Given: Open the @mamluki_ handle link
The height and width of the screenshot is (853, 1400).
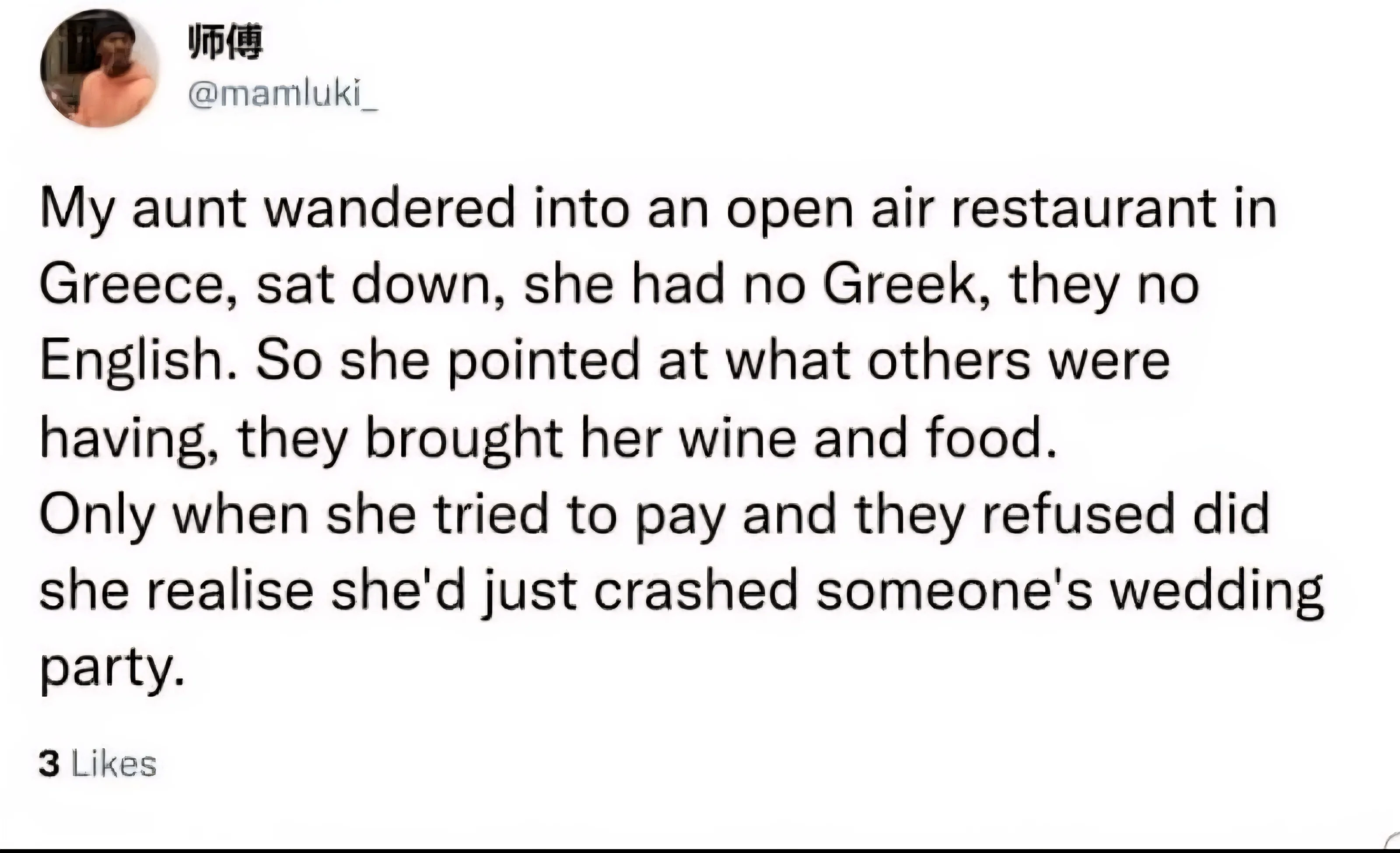Looking at the screenshot, I should tap(282, 98).
